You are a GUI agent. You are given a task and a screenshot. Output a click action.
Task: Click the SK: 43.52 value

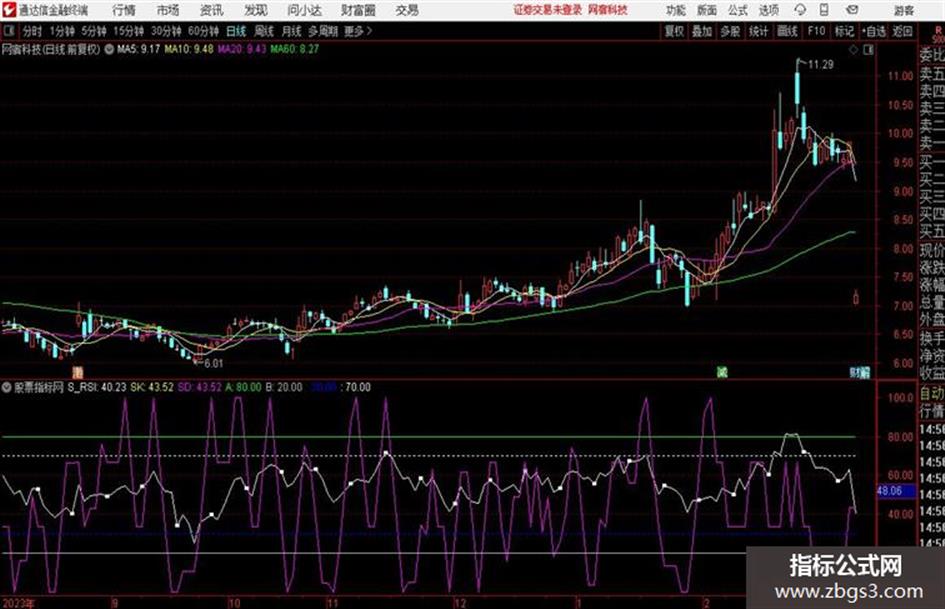[152, 387]
